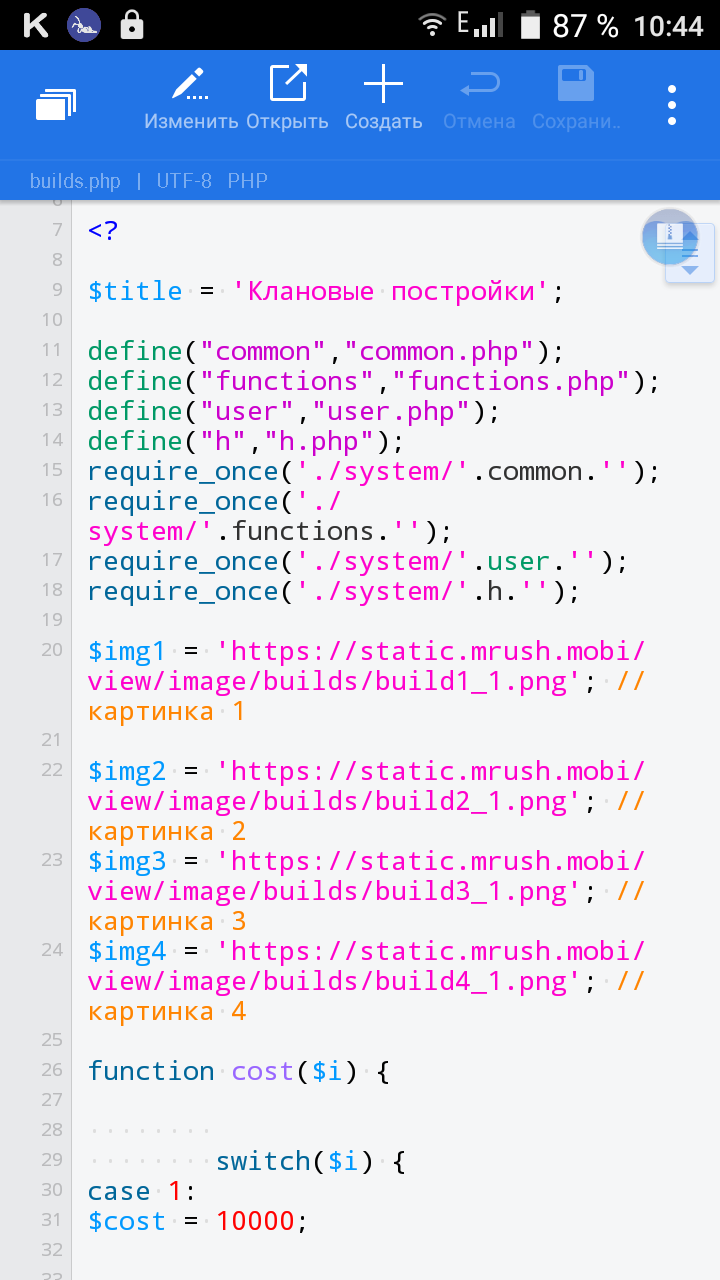Select the PHP syntax language selector
720x1280 pixels.
247,181
